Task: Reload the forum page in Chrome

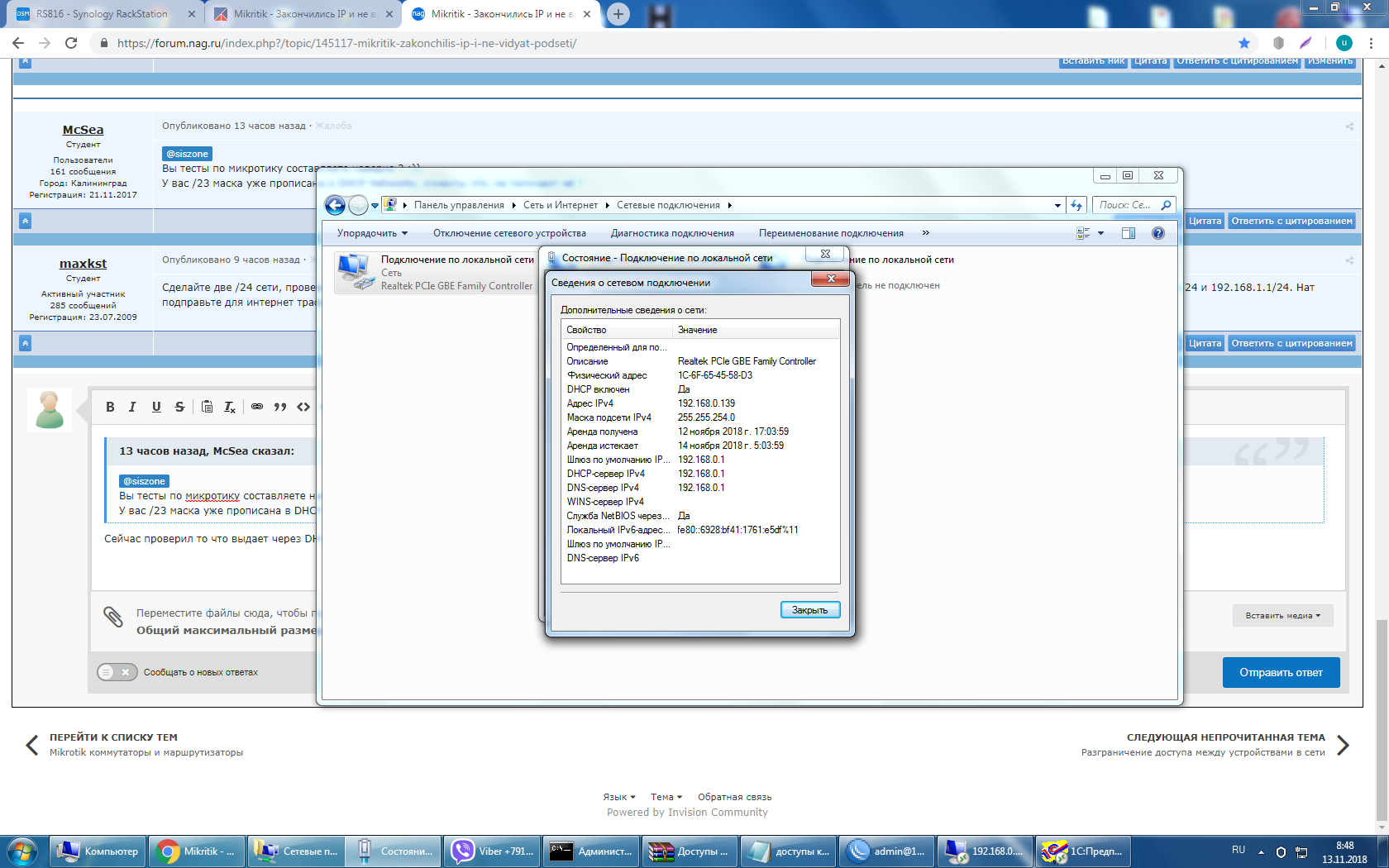Action: point(71,43)
